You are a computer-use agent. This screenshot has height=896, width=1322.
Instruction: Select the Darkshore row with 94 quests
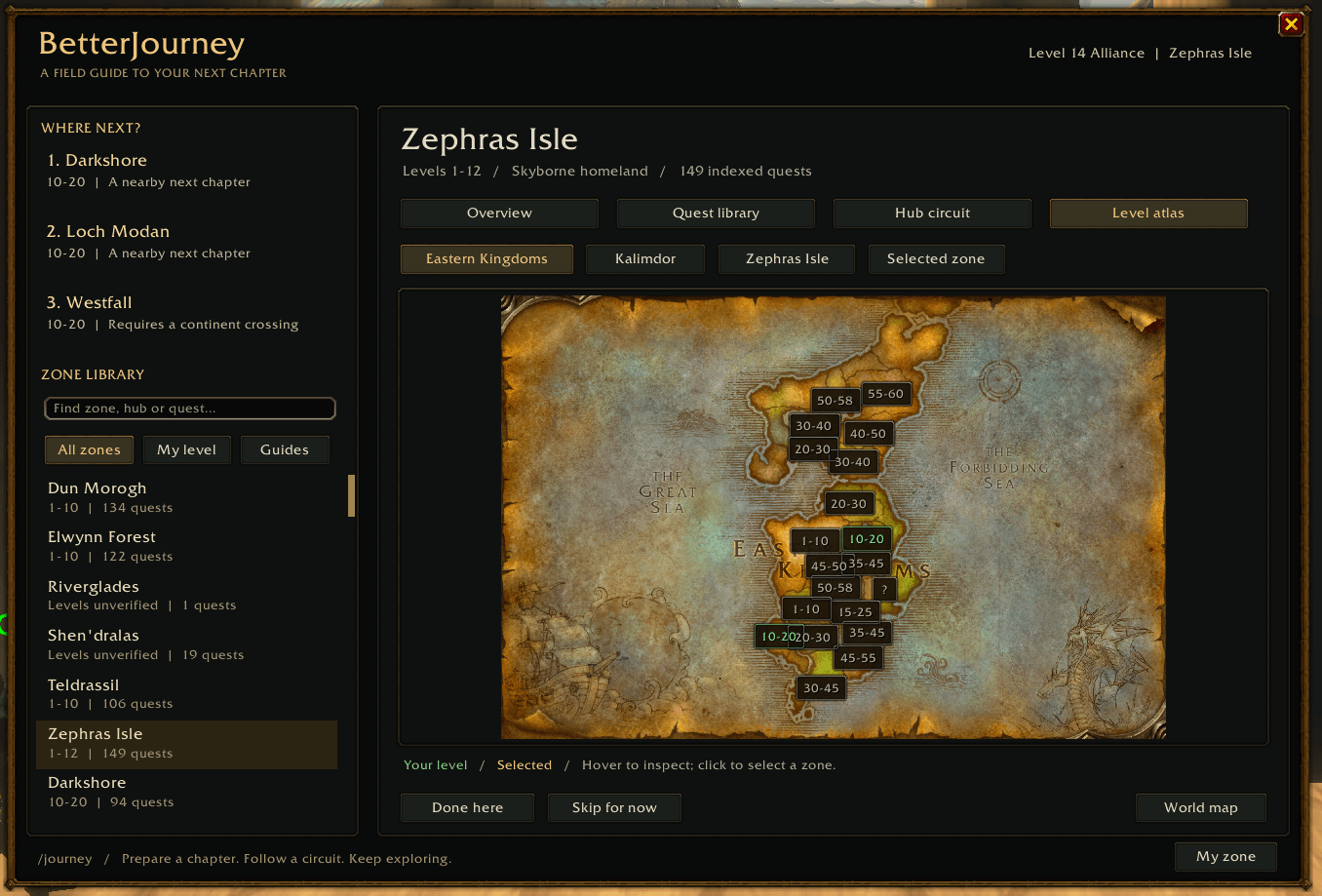(x=186, y=793)
